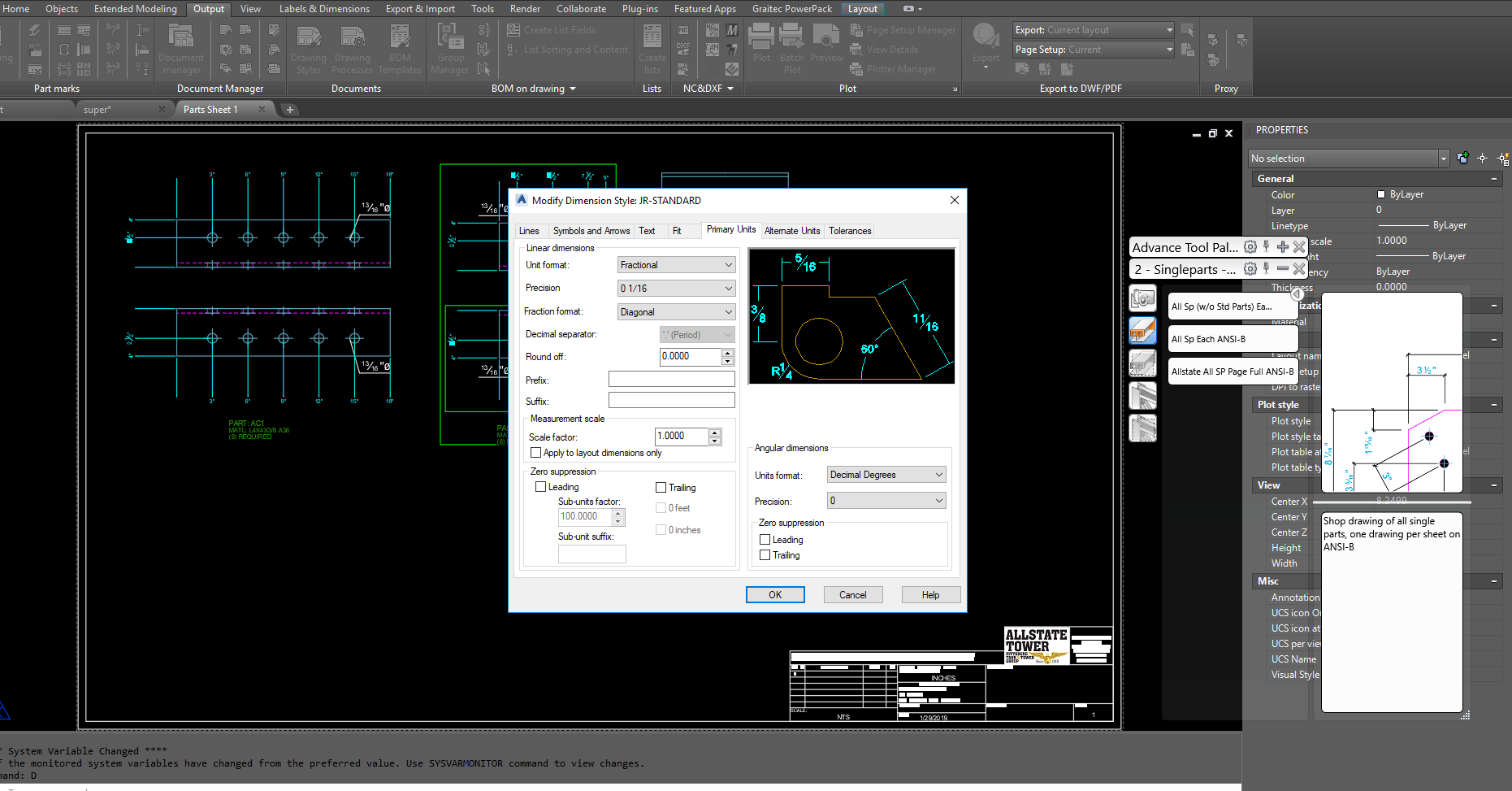Switch to the Tolerances tab
Screen dimensions: 1512x791
849,230
